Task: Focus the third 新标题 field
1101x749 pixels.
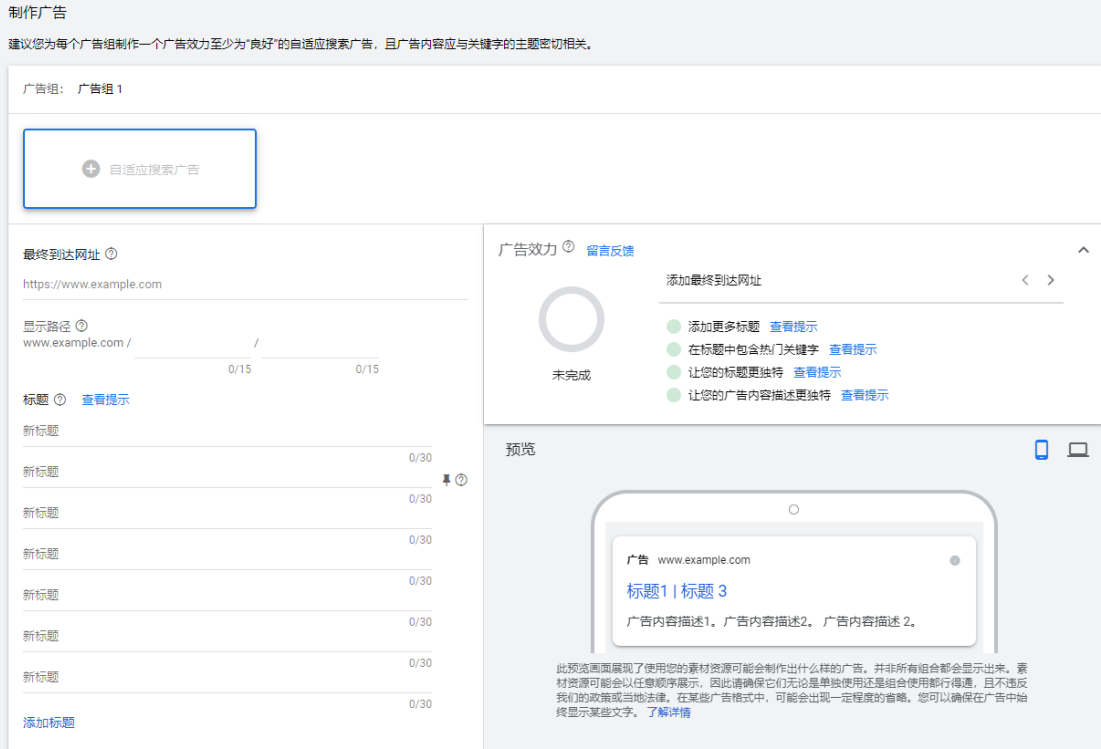Action: tap(228, 513)
